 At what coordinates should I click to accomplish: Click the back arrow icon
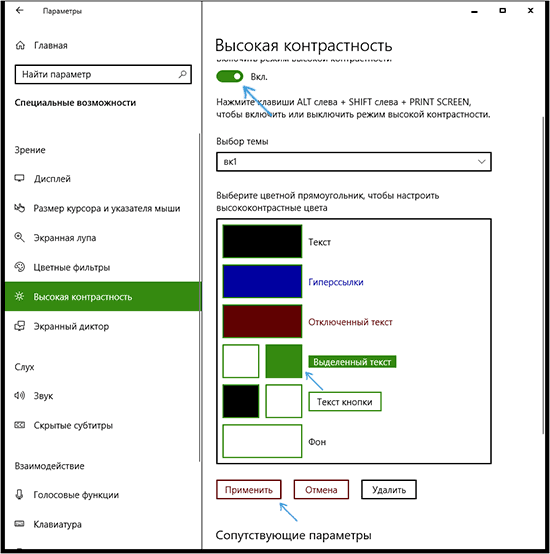click(x=19, y=11)
